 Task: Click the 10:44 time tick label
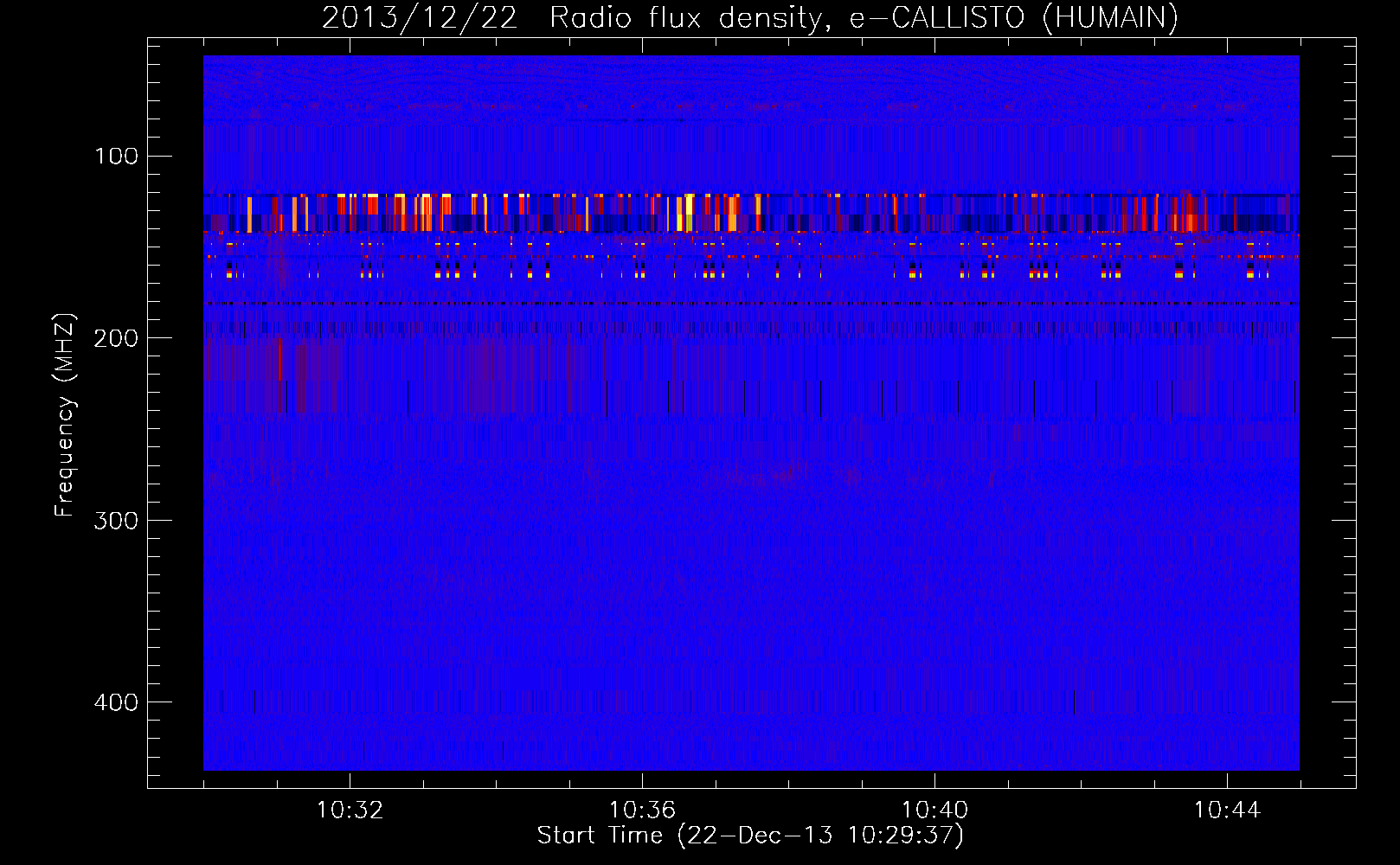click(x=1227, y=811)
